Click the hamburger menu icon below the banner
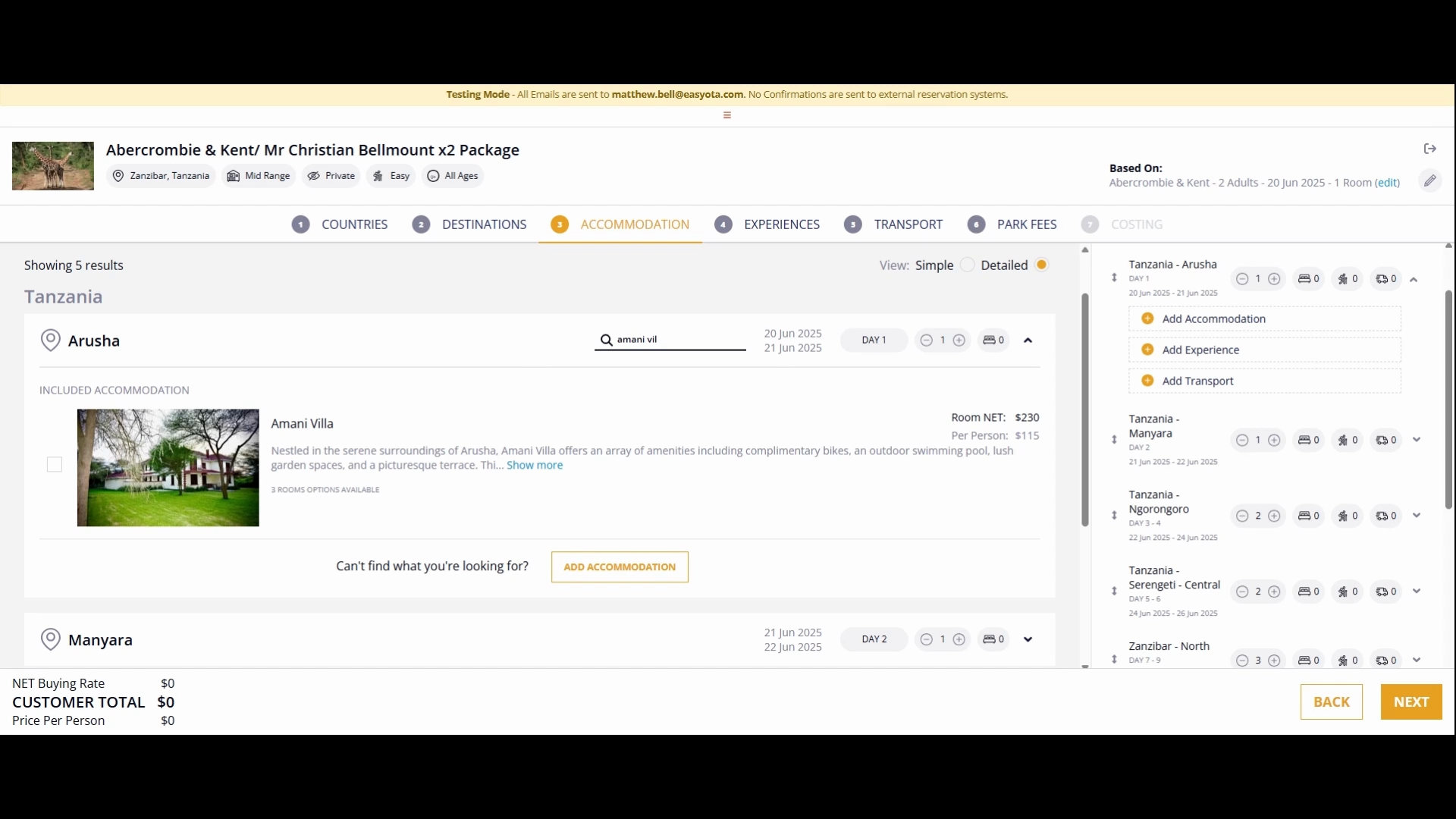1456x819 pixels. tap(726, 115)
